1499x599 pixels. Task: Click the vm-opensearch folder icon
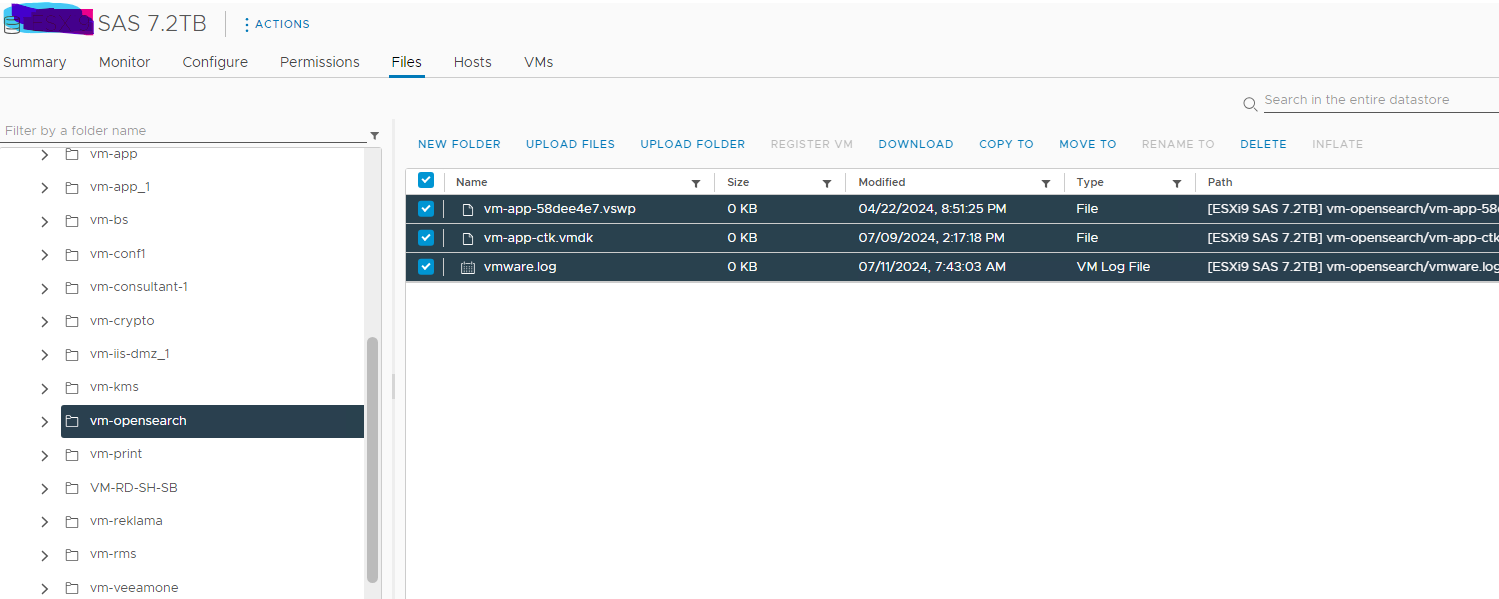[x=74, y=421]
